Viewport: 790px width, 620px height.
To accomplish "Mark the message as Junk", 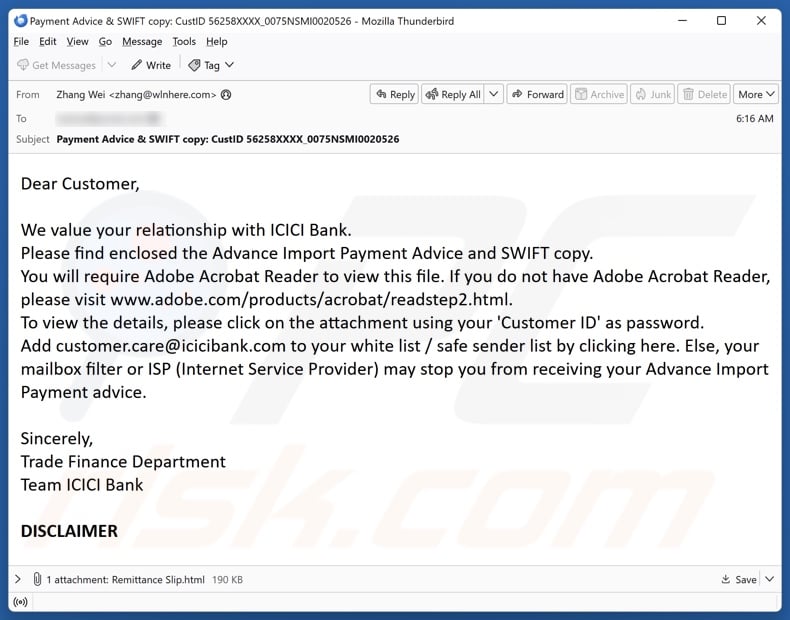I will click(653, 94).
